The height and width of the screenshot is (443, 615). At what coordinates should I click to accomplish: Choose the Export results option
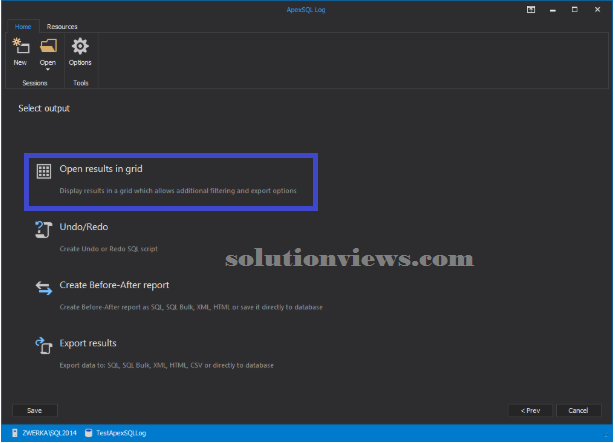coord(88,343)
